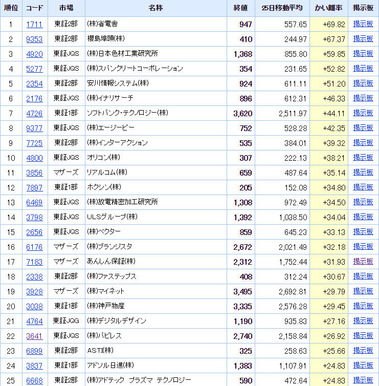Open 掲示板 link for code 6176

(x=363, y=246)
